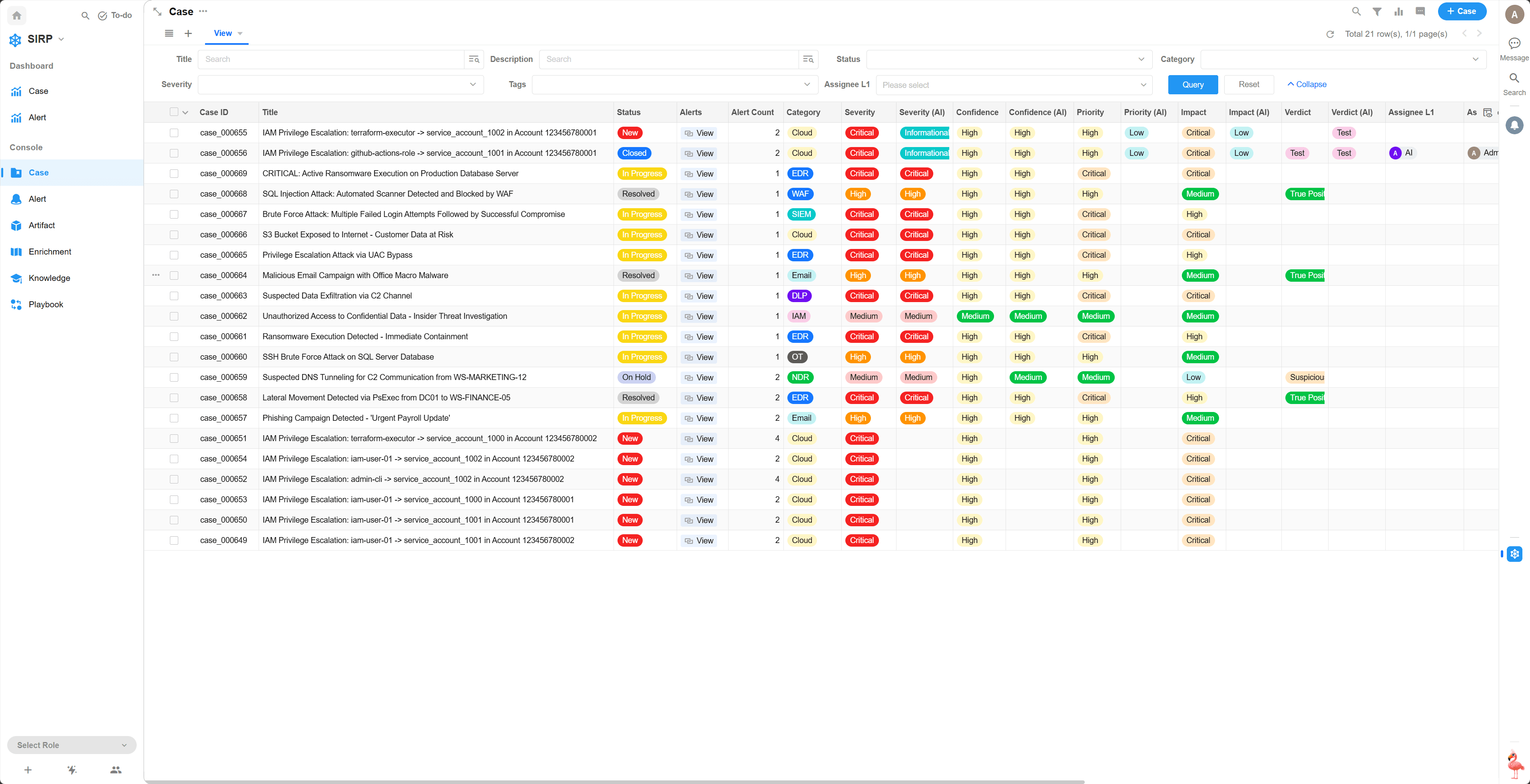Screen dimensions: 1530x784
Task: Click the filter funnel icon in header
Action: click(1377, 11)
